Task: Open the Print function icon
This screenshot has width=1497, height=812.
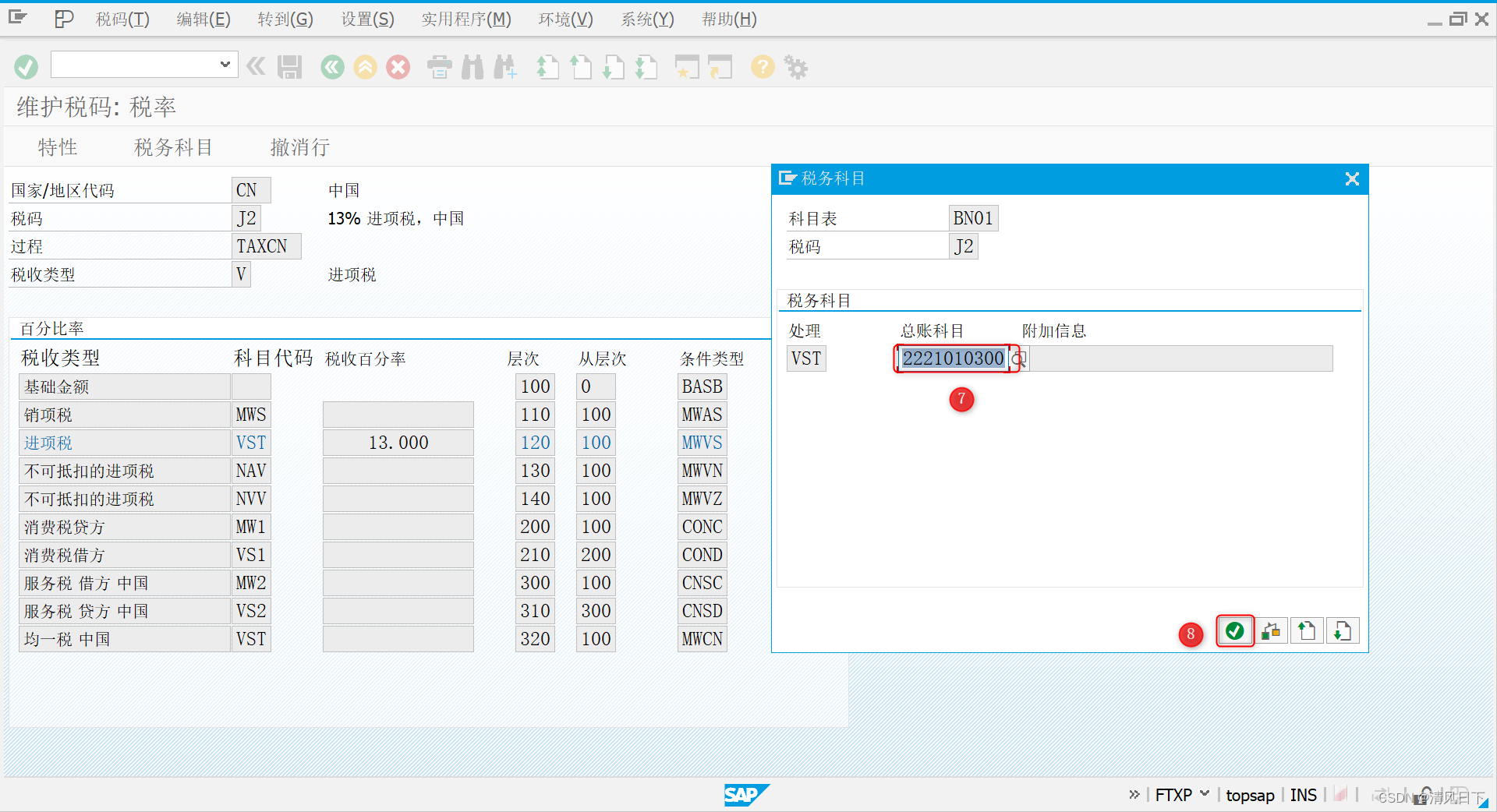Action: point(439,67)
